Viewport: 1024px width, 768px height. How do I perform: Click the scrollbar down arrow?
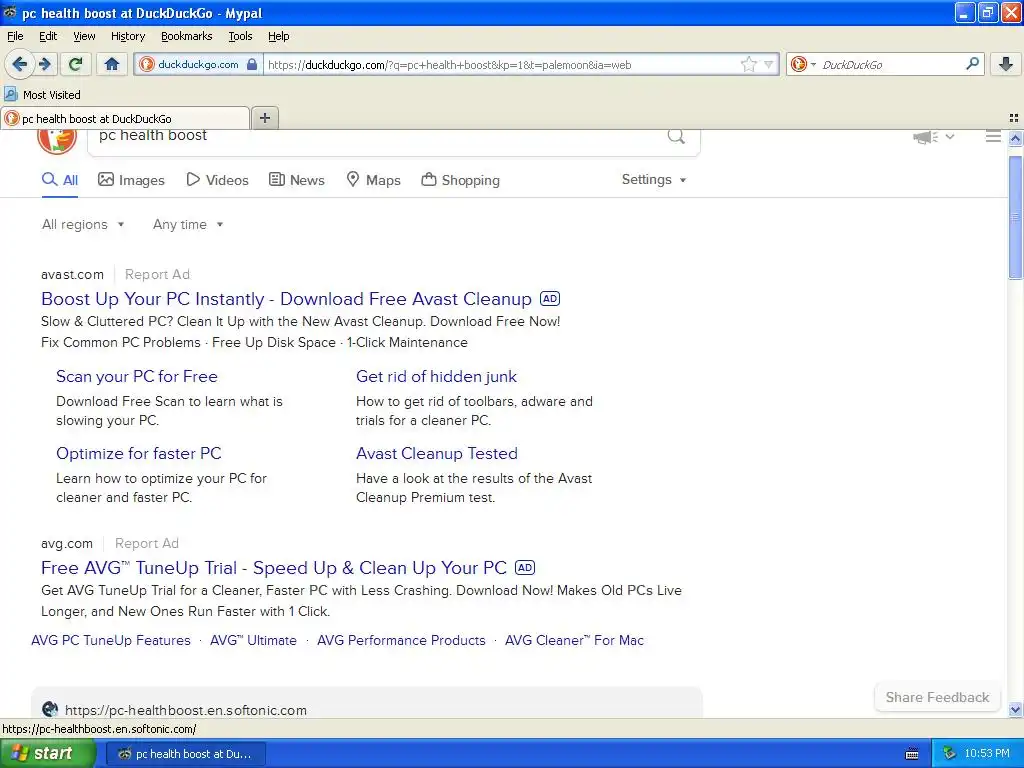click(1015, 709)
